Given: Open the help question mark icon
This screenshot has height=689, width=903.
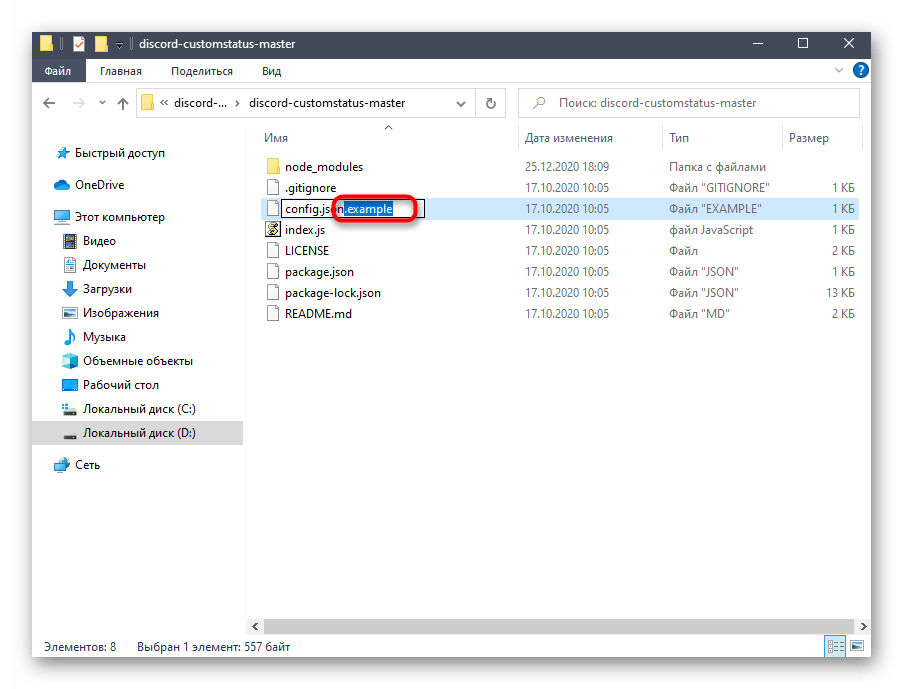Looking at the screenshot, I should (x=861, y=71).
